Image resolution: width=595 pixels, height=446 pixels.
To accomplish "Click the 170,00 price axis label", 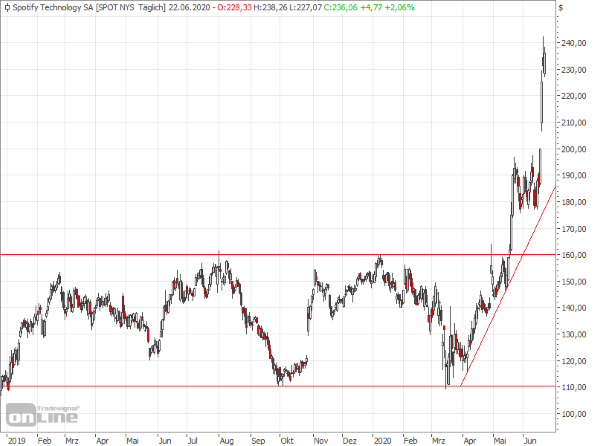I will [573, 229].
